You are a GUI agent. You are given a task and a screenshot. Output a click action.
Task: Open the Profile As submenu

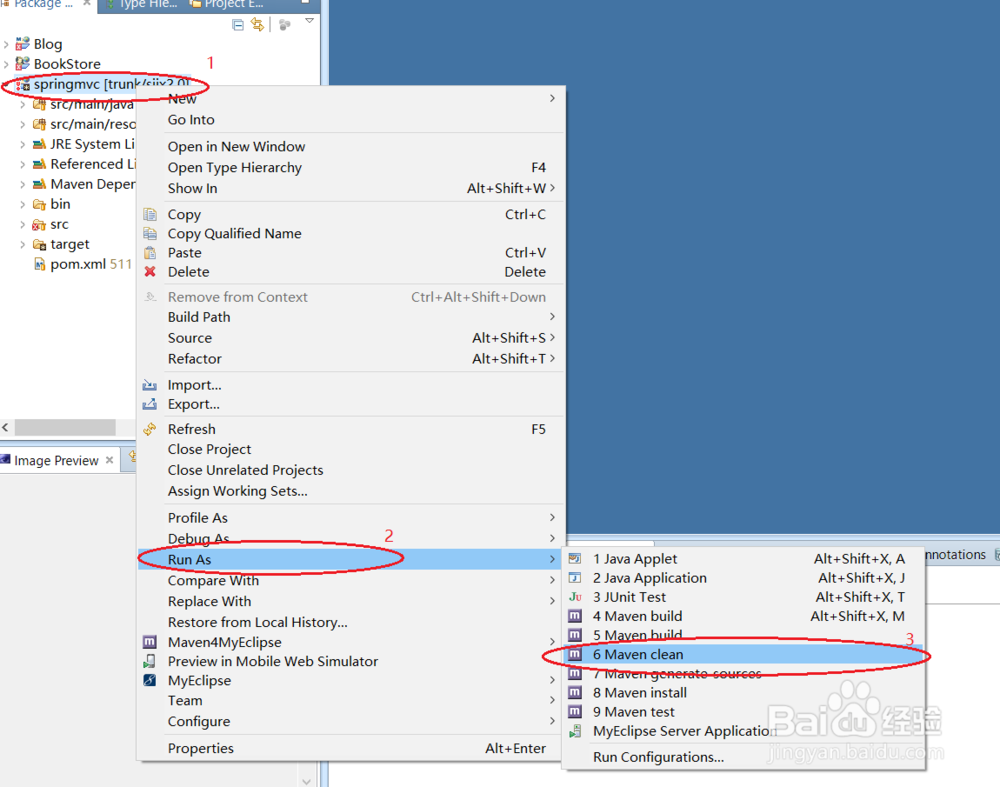point(351,518)
